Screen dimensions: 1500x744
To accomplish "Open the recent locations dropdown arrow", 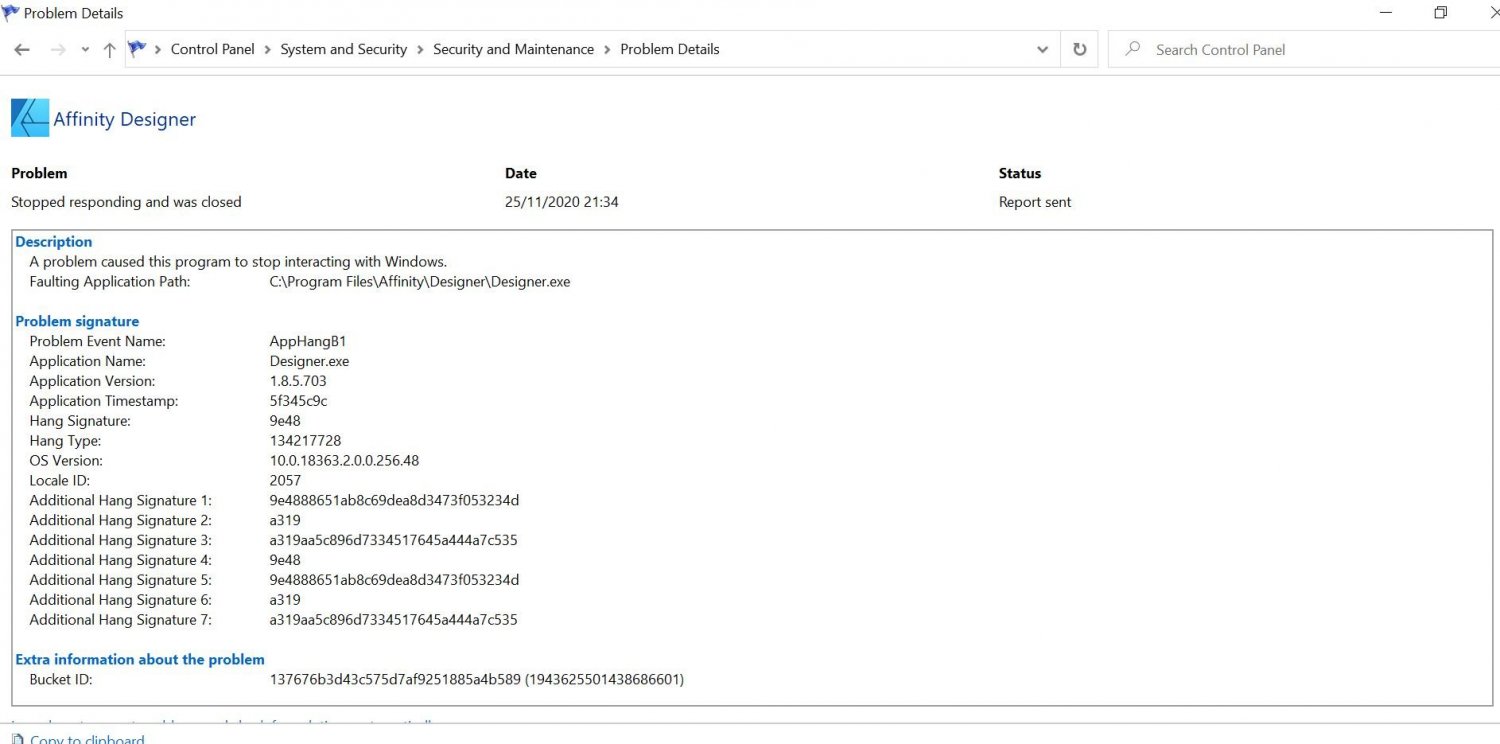I will tap(85, 49).
